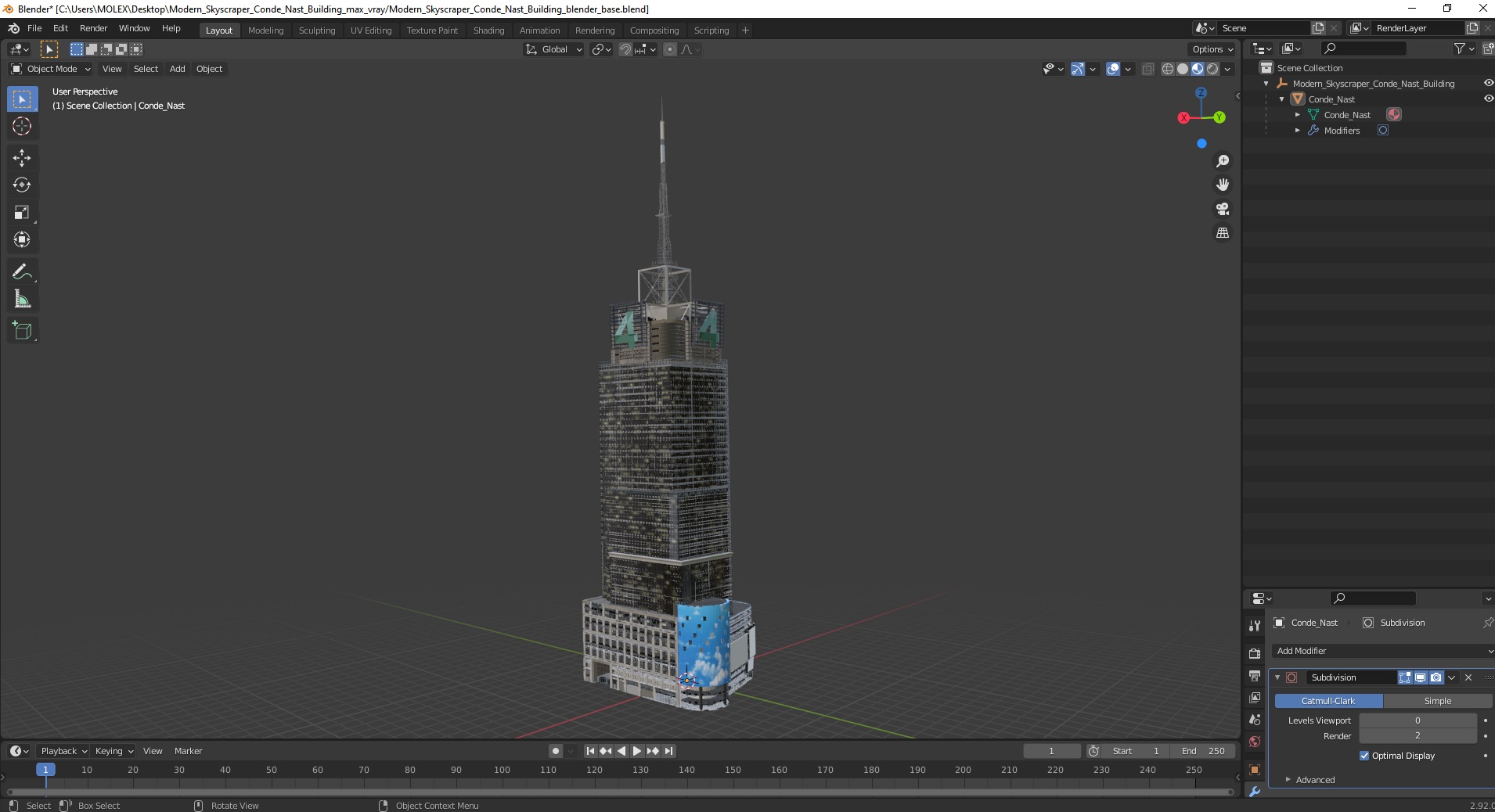Activate the Scale tool

[22, 213]
